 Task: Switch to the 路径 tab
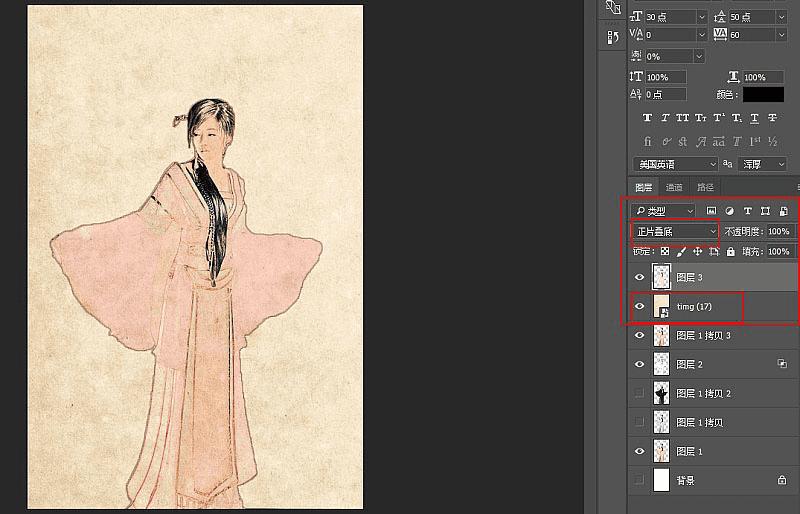(705, 187)
